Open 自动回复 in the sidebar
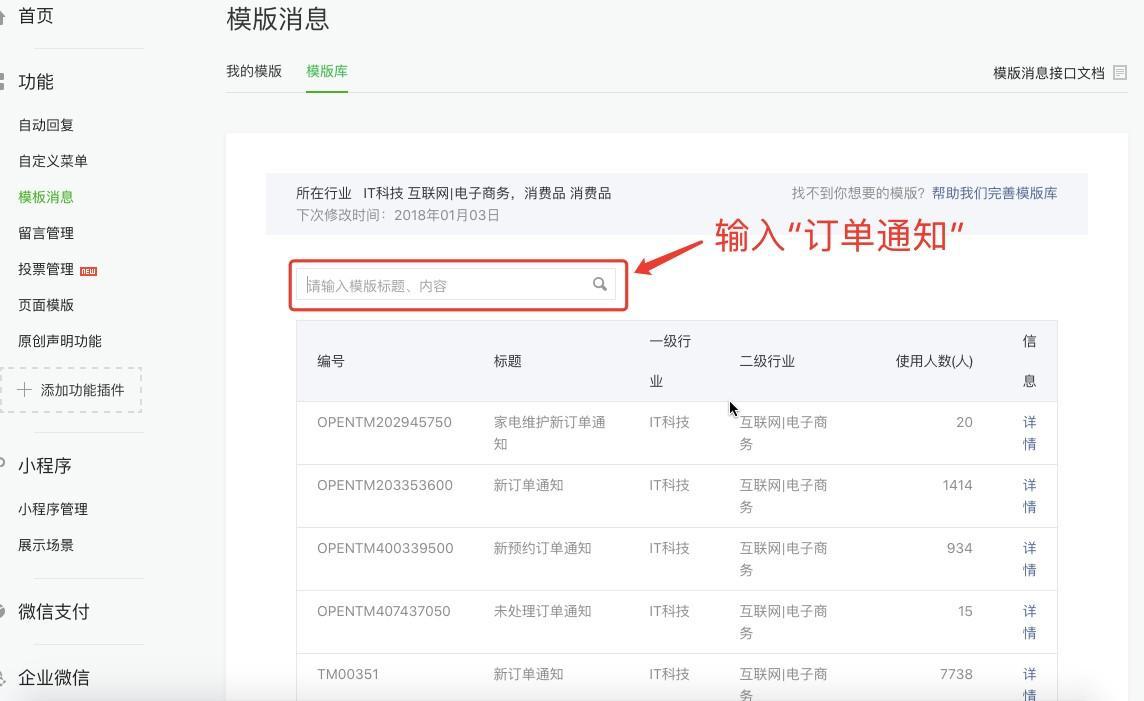This screenshot has width=1144, height=701. coord(46,125)
